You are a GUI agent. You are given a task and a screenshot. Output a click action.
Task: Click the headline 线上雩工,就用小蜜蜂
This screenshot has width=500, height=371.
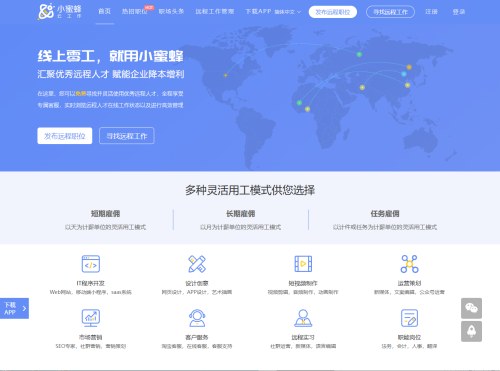110,56
